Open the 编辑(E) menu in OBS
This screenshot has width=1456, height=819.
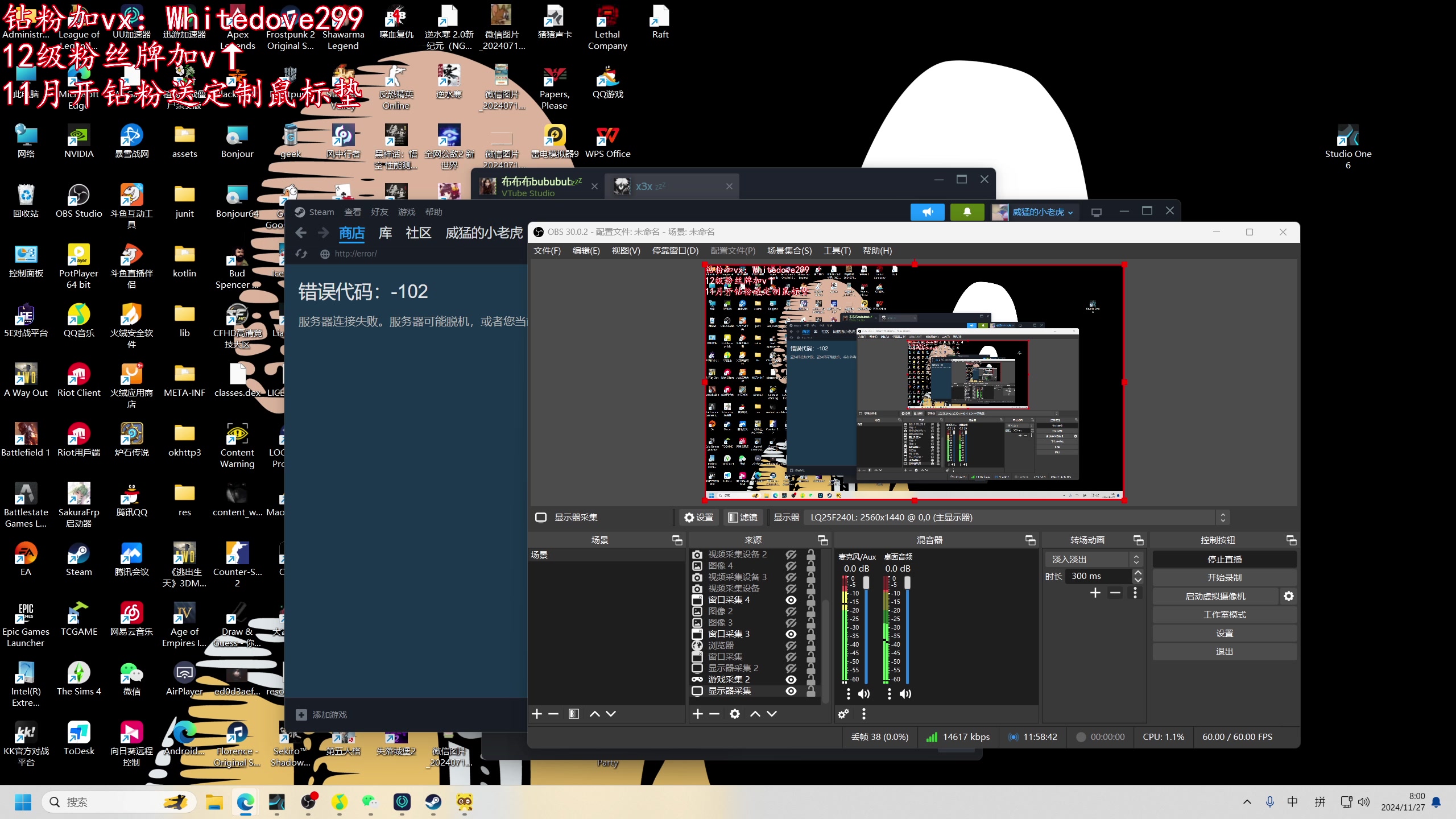coord(586,251)
